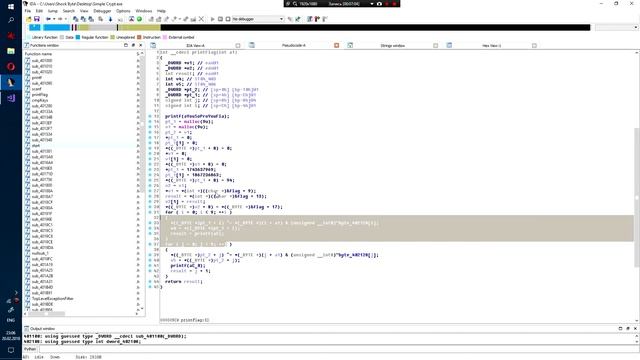Open the Search menu
The image size is (640, 360).
69,11
